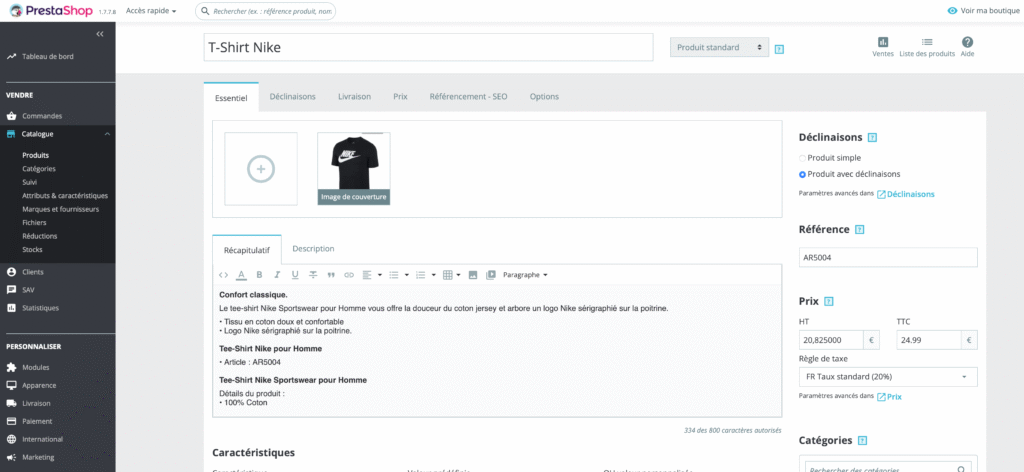The height and width of the screenshot is (472, 1024).
Task: Click the HT price field
Action: 831,340
